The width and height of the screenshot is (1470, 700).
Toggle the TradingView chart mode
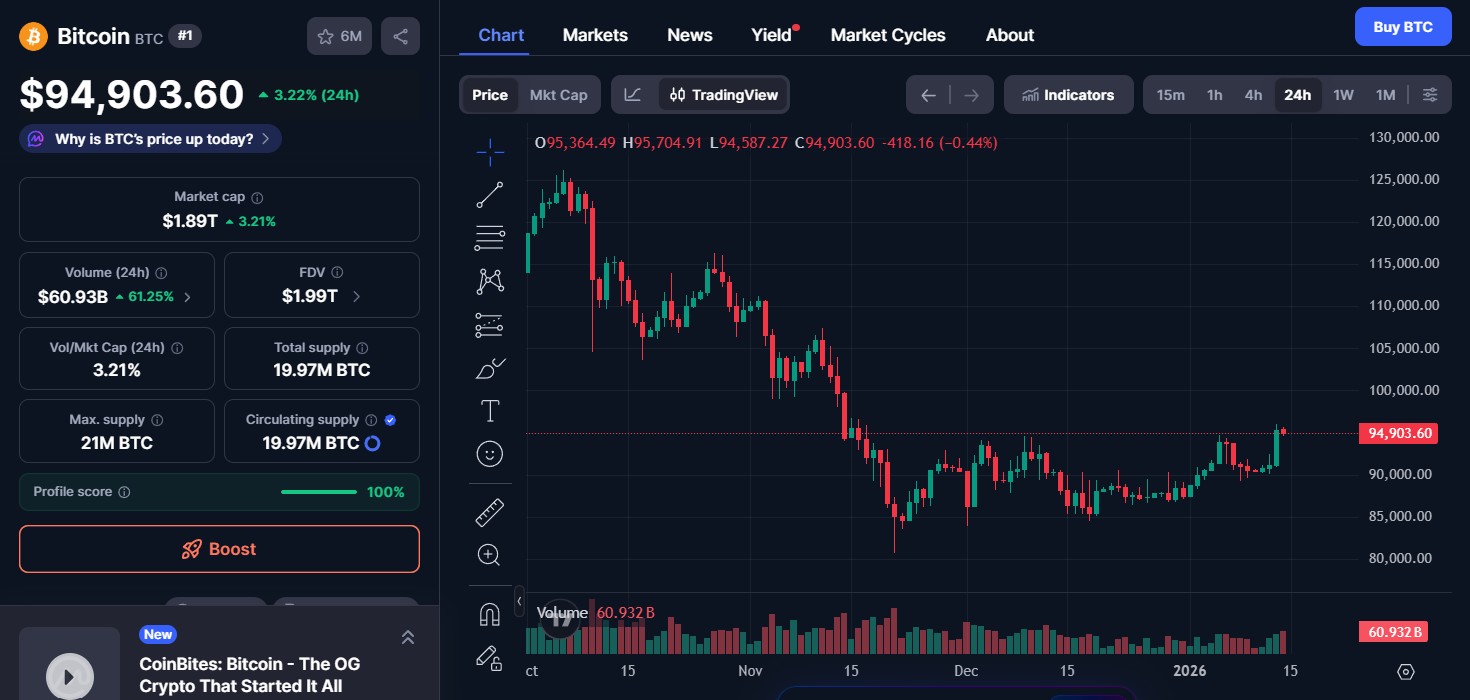(x=722, y=94)
